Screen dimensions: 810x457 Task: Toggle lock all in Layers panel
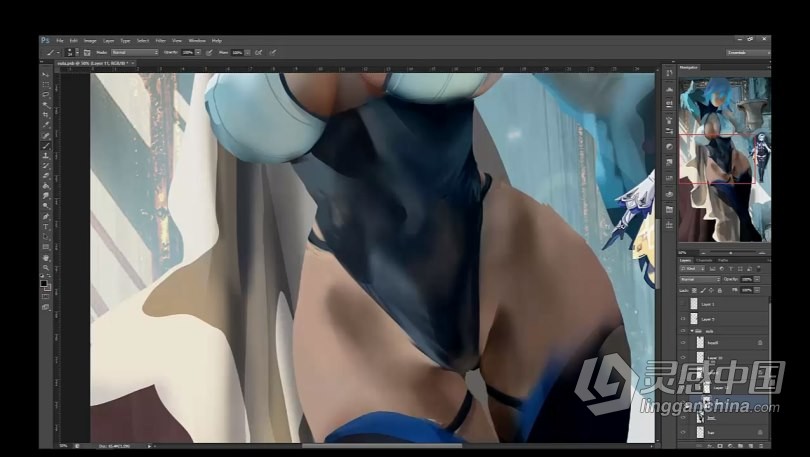click(720, 291)
